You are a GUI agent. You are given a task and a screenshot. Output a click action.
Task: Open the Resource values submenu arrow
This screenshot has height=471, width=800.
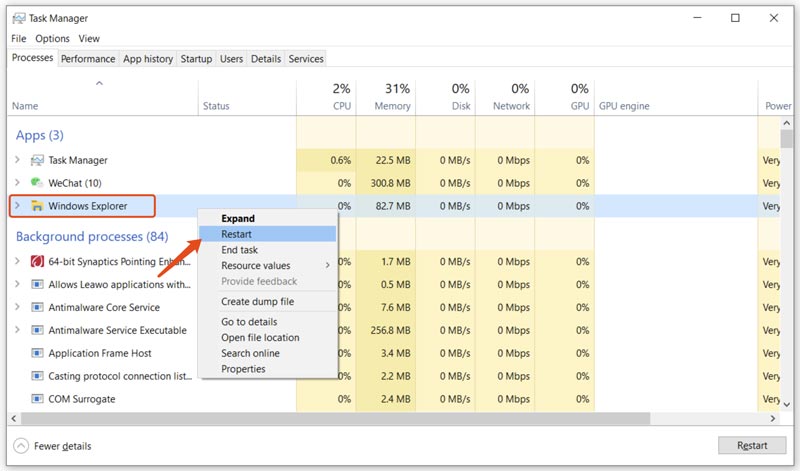pyautogui.click(x=328, y=265)
